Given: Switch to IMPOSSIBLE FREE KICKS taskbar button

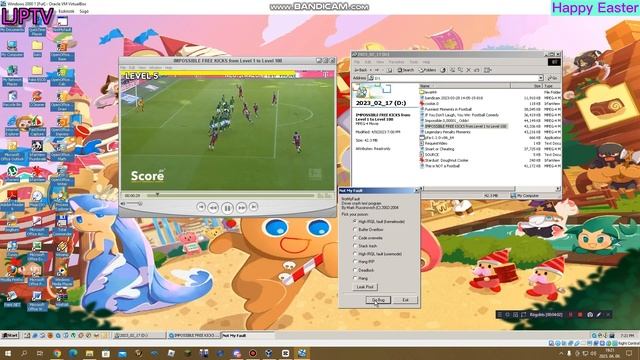Looking at the screenshot, I should (x=193, y=335).
